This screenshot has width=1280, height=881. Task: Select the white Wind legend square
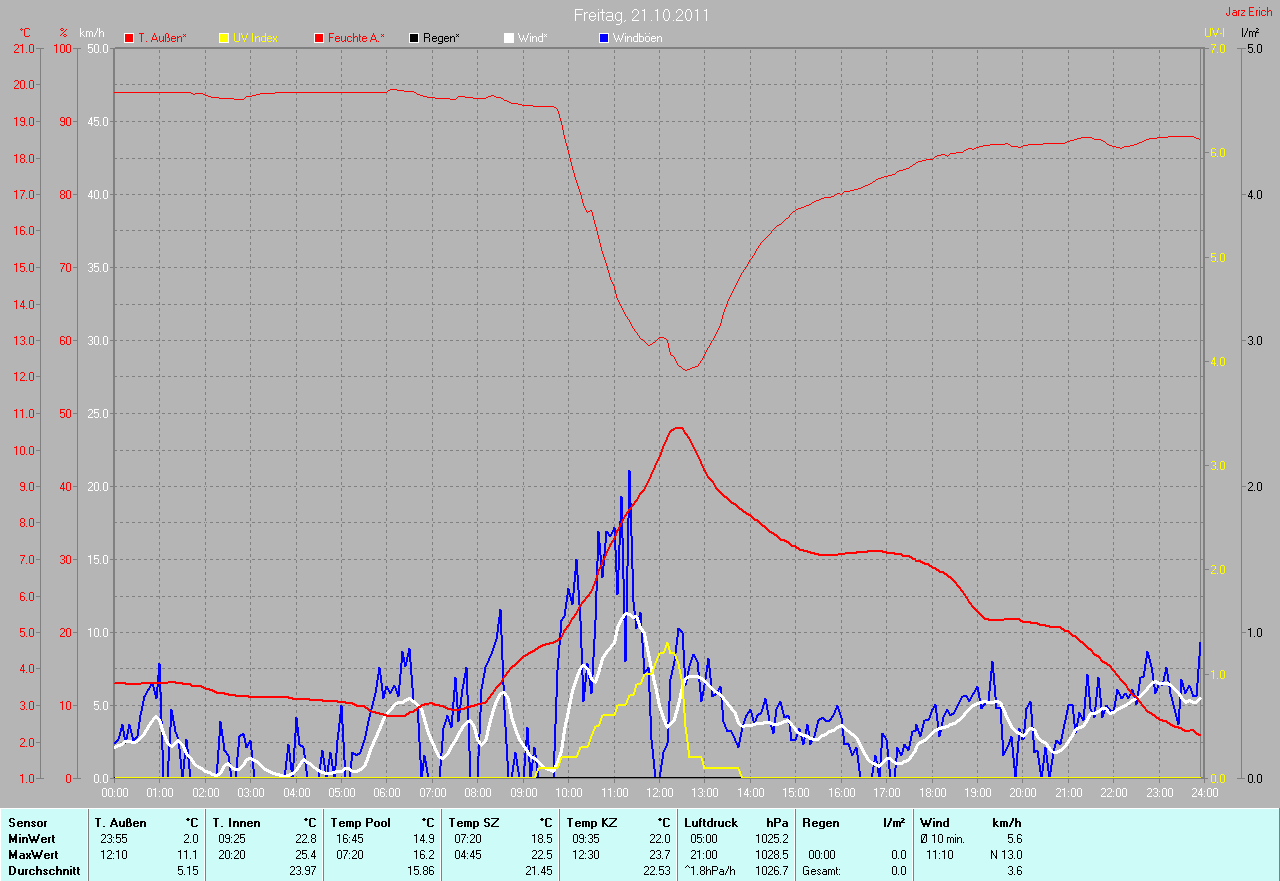(x=508, y=38)
